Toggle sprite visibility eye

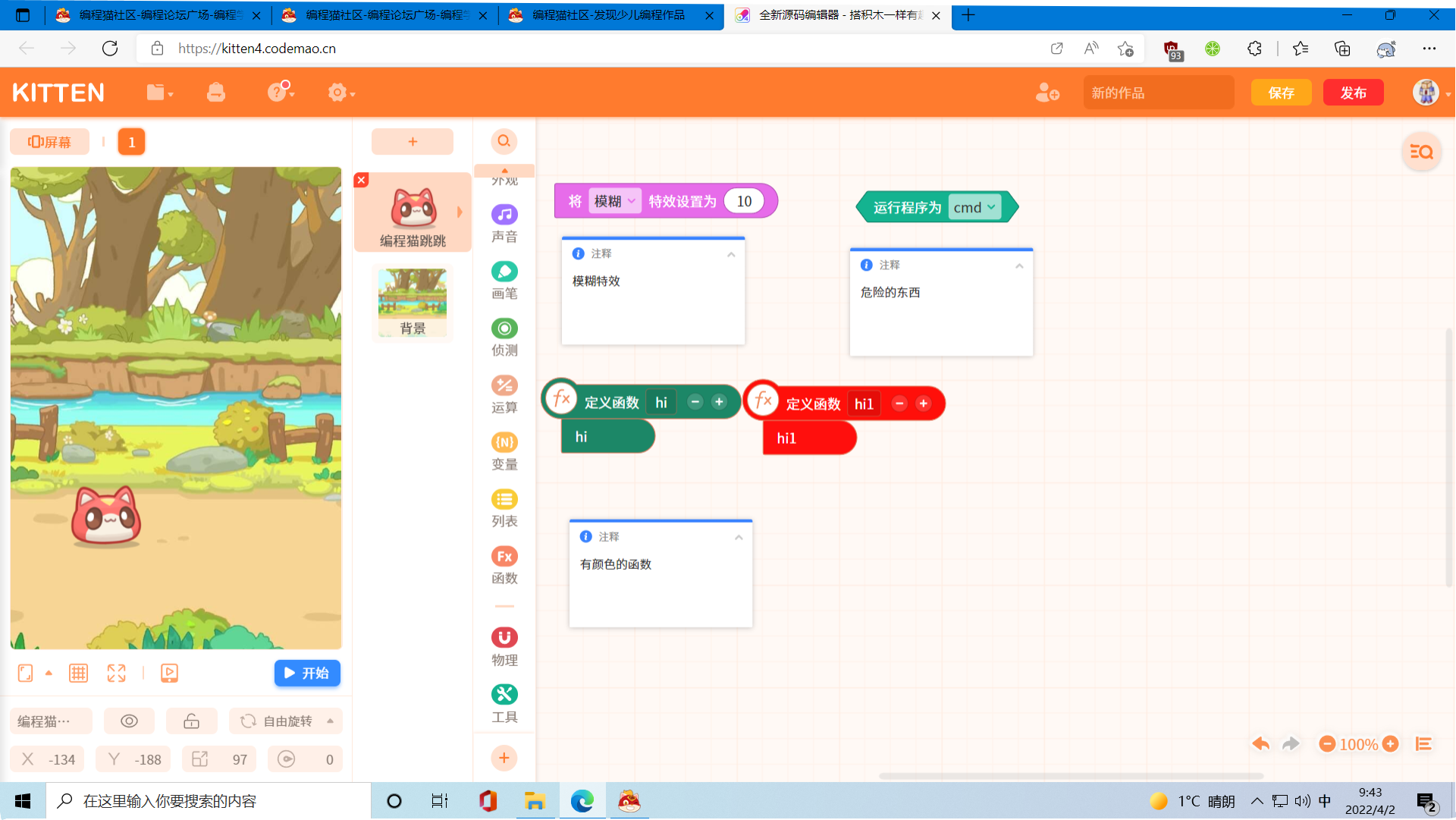click(x=129, y=721)
